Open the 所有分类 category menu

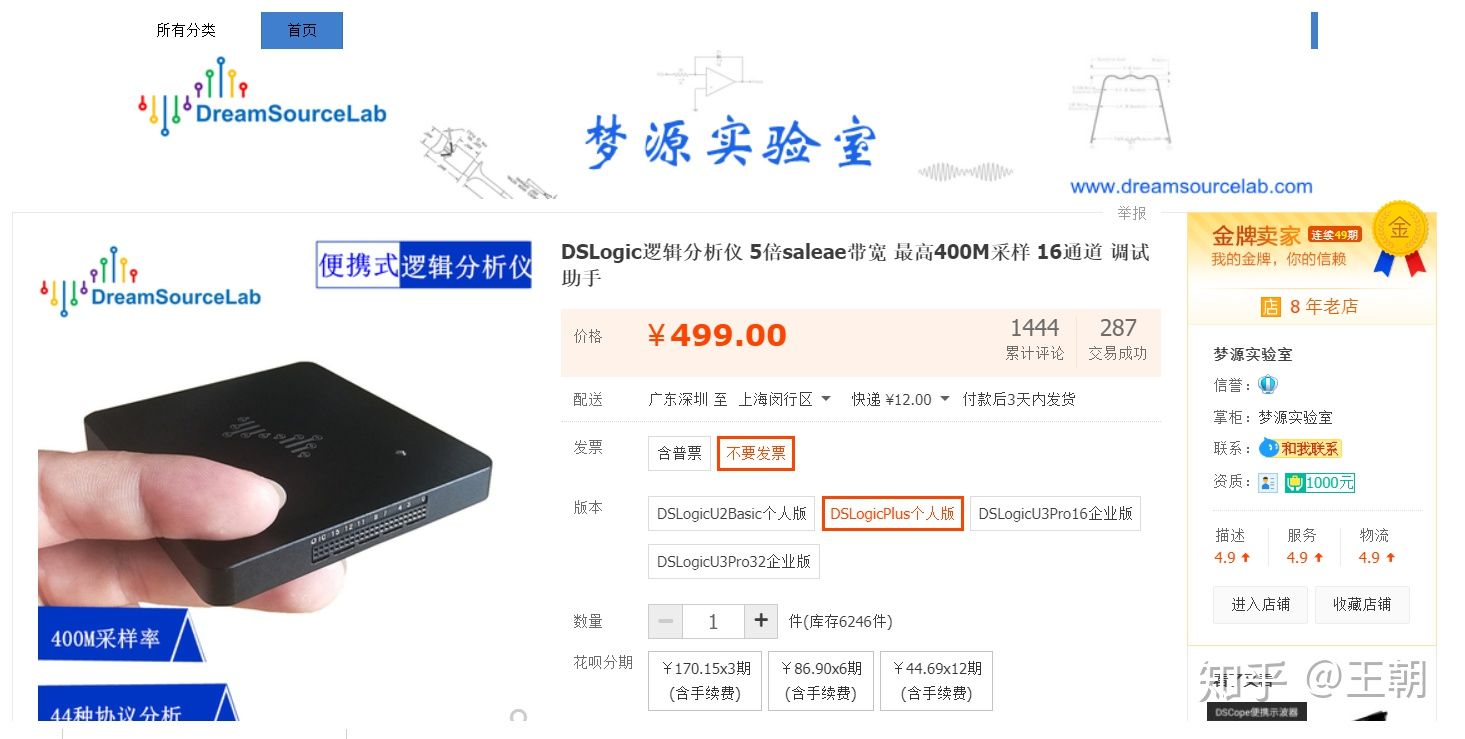click(186, 30)
